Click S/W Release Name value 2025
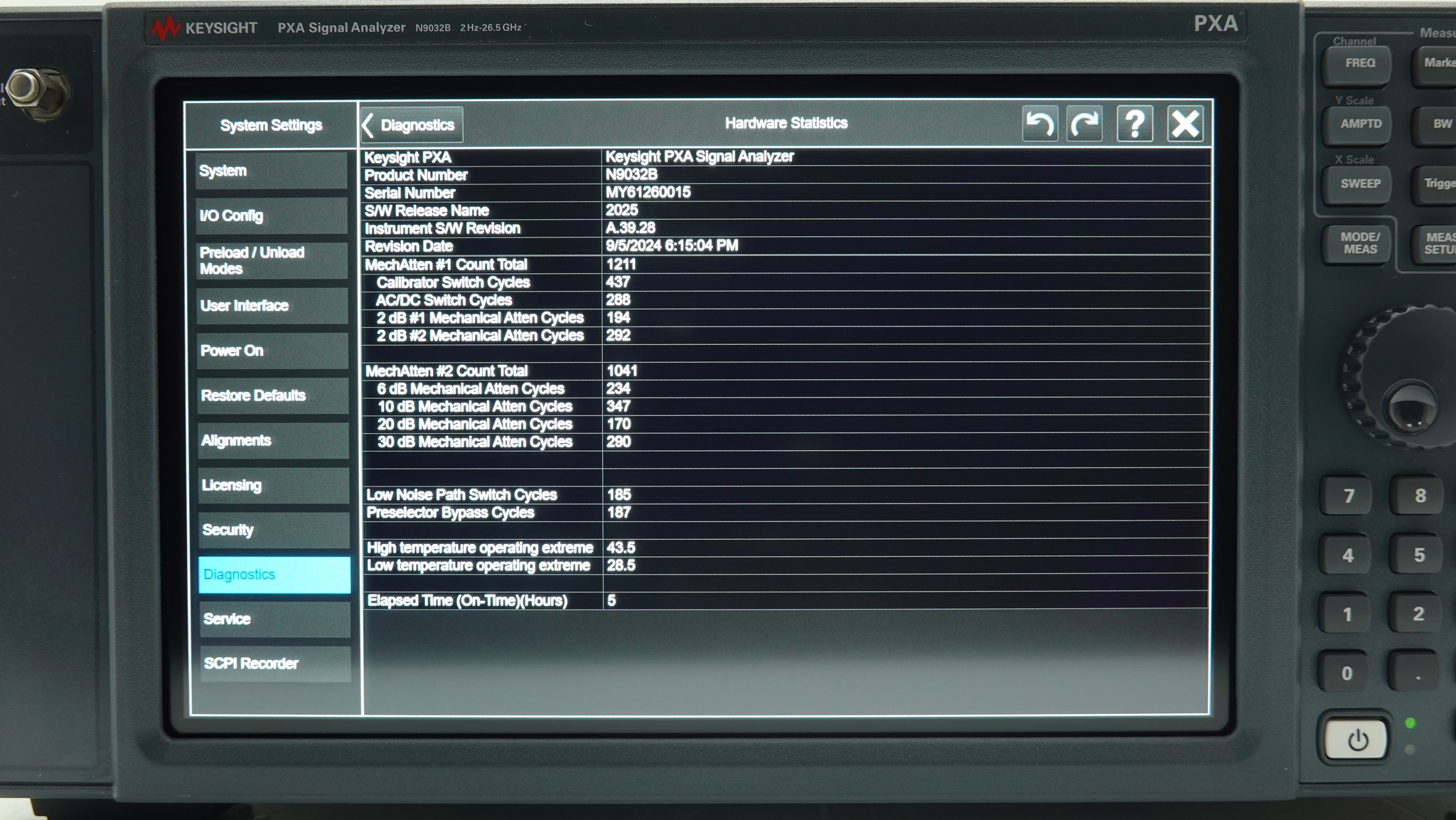 [x=622, y=210]
